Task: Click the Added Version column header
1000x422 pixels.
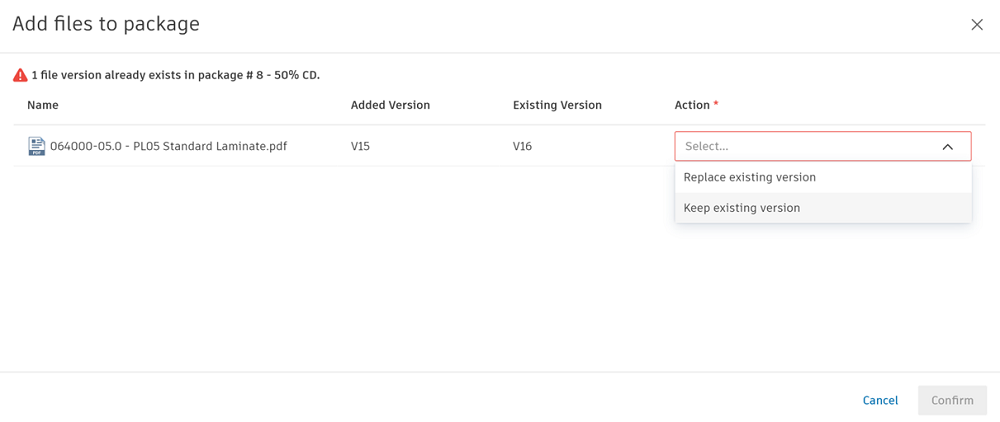Action: [x=390, y=105]
